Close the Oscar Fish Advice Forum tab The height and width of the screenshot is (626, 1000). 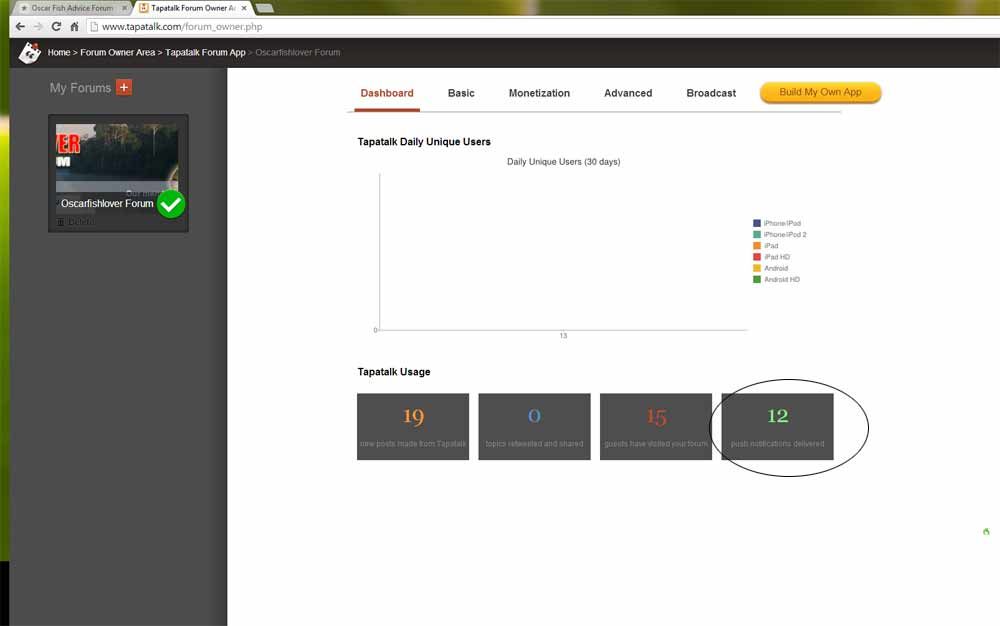124,8
